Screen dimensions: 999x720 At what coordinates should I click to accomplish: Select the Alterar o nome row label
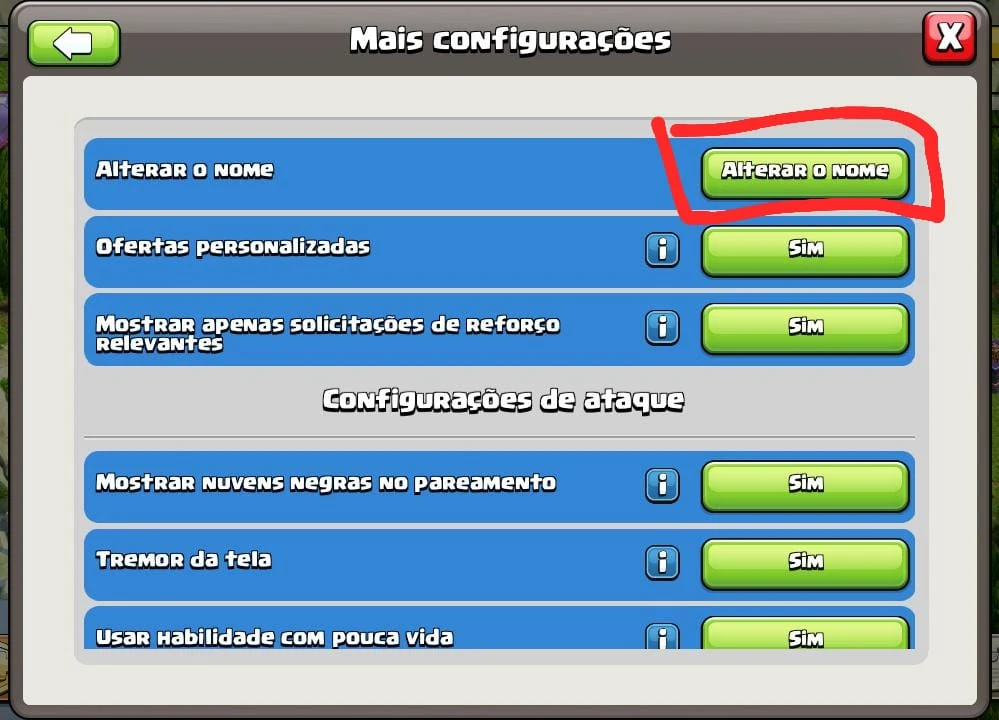coord(185,169)
